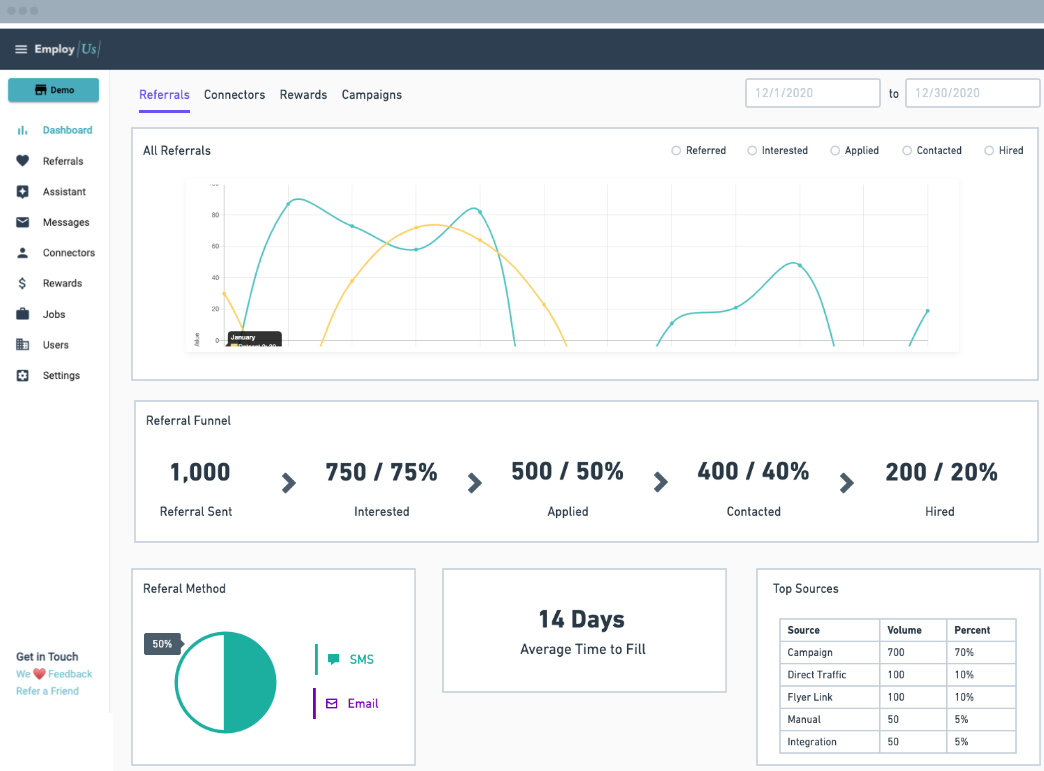The width and height of the screenshot is (1044, 771).
Task: Open Users in the sidebar
Action: click(x=56, y=345)
